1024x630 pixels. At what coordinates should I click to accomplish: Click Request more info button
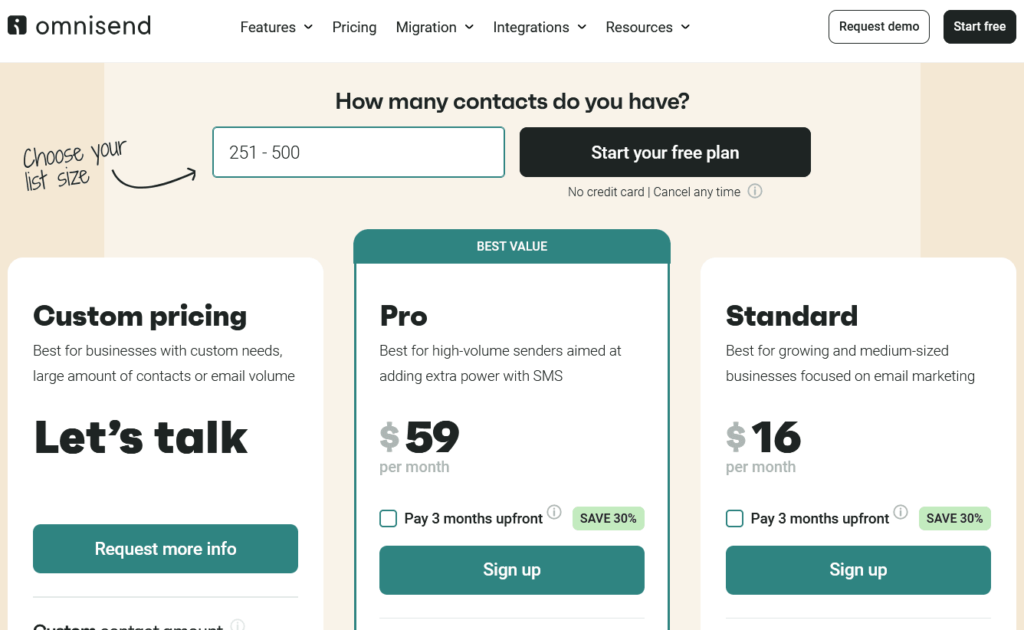point(165,548)
